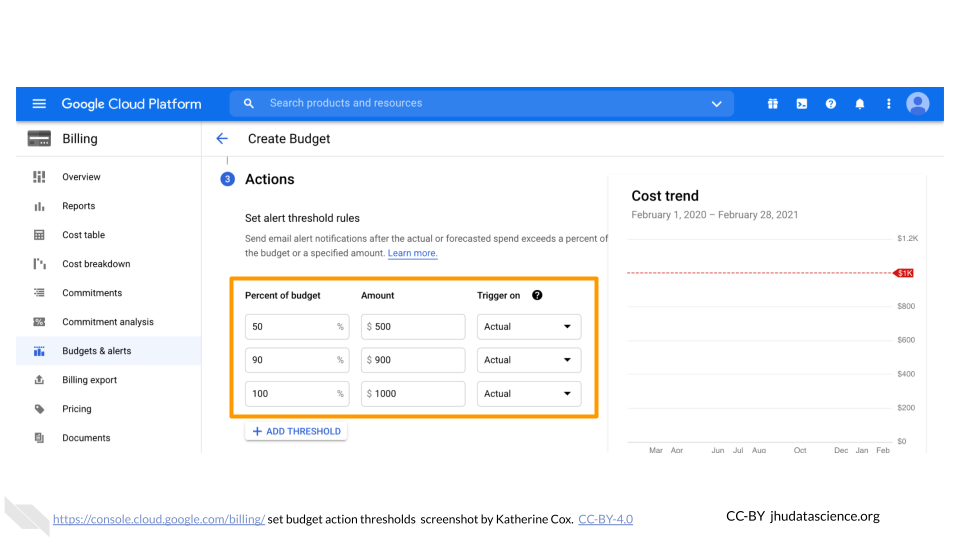Expand the search bar dropdown arrow
Image resolution: width=960 pixels, height=540 pixels.
[716, 104]
